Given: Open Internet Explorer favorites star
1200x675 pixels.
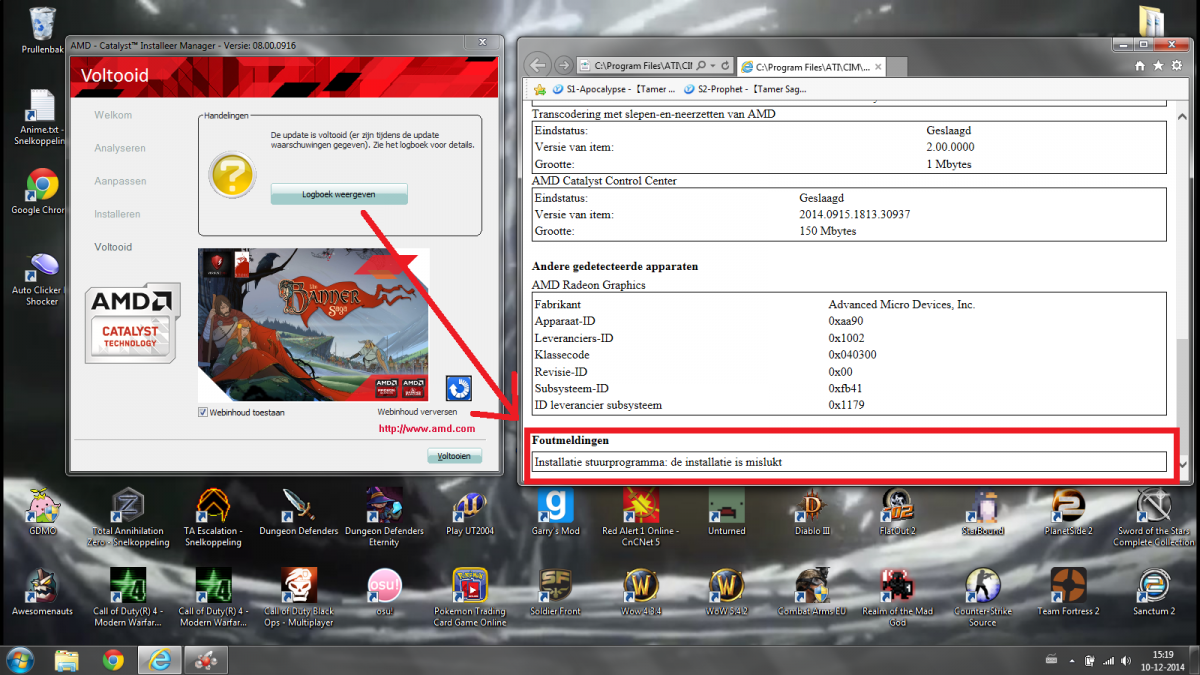Looking at the screenshot, I should click(x=1158, y=66).
